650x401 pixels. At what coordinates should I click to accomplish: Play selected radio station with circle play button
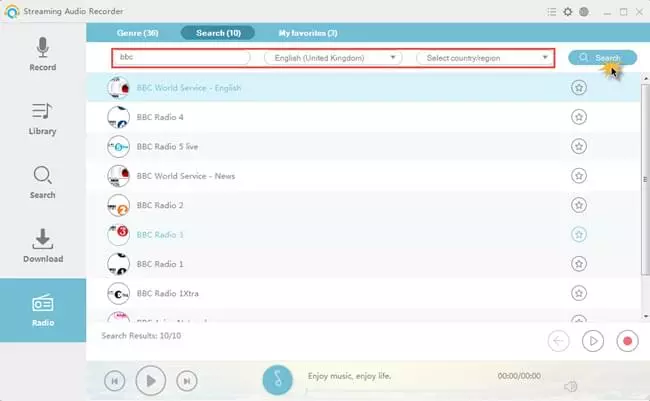pos(593,341)
